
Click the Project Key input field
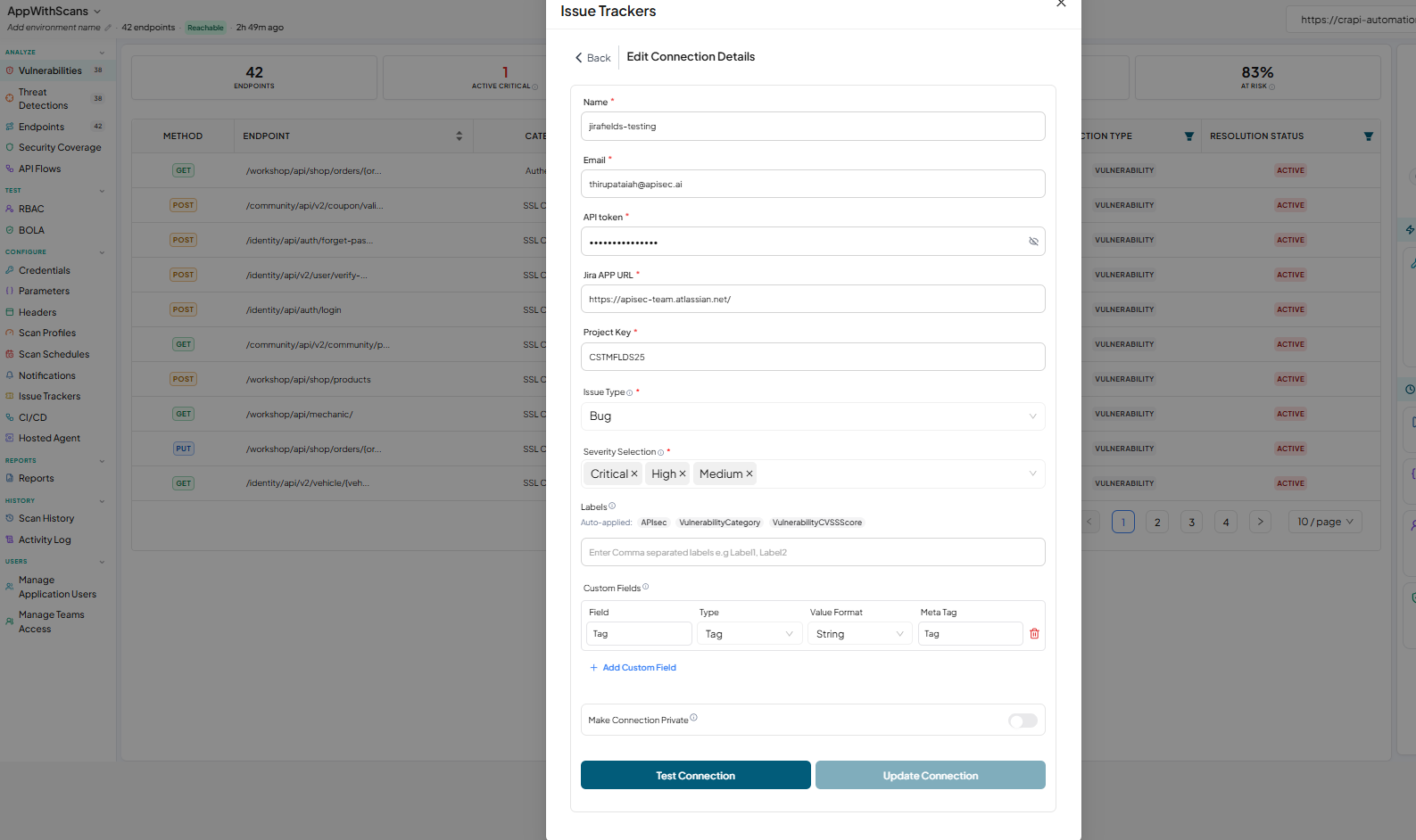(x=813, y=357)
